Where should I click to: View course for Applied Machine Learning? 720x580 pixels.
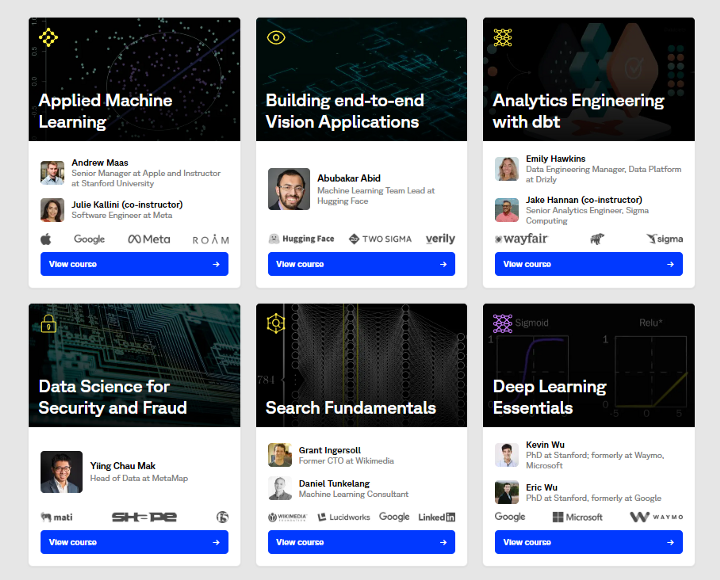click(x=134, y=264)
